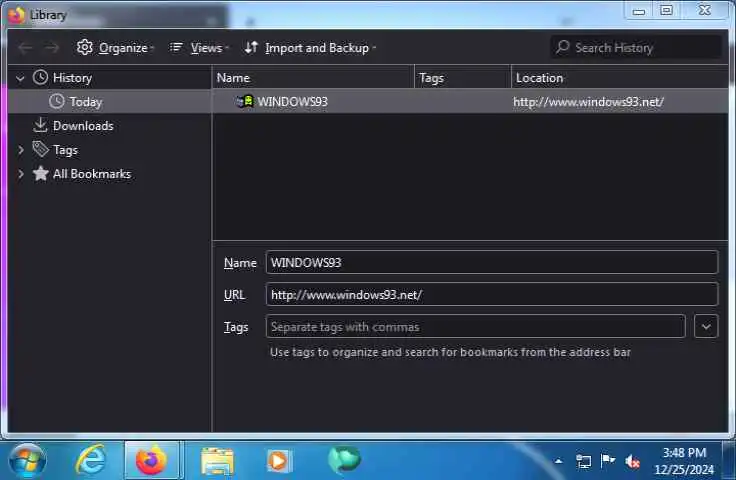
Task: Click the list icon beside Views
Action: click(x=176, y=47)
